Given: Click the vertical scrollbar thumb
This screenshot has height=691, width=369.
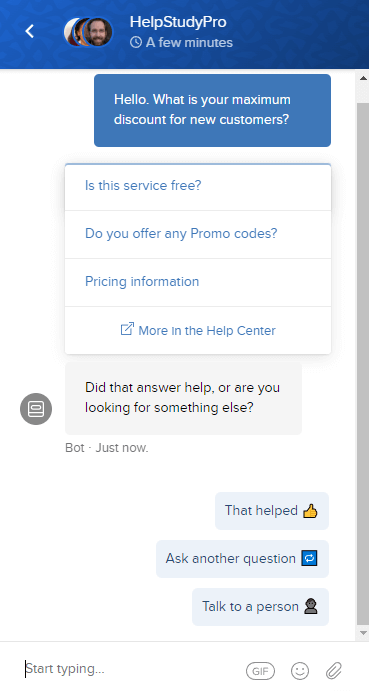Looking at the screenshot, I should 363,364.
